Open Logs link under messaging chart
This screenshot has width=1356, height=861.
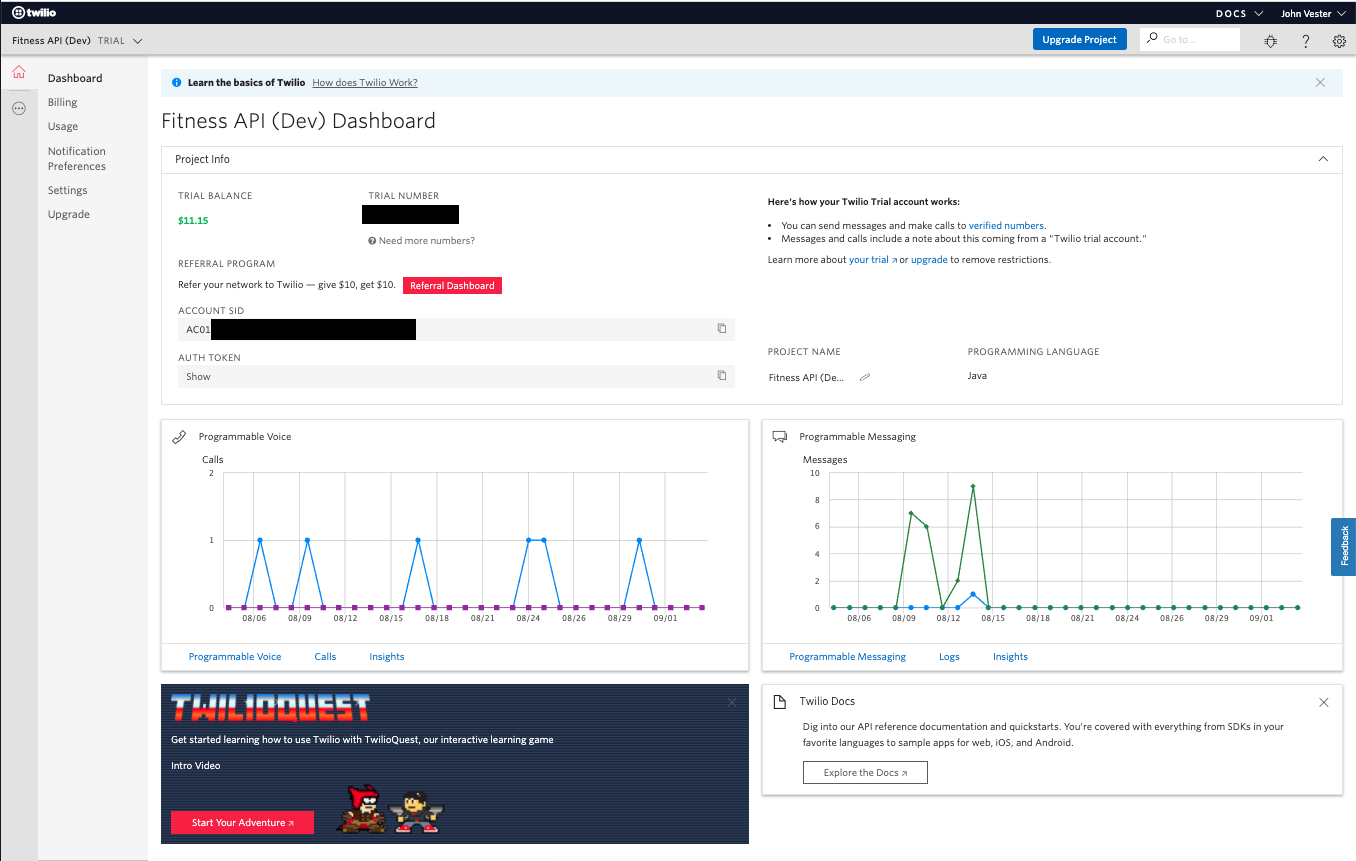click(x=949, y=657)
